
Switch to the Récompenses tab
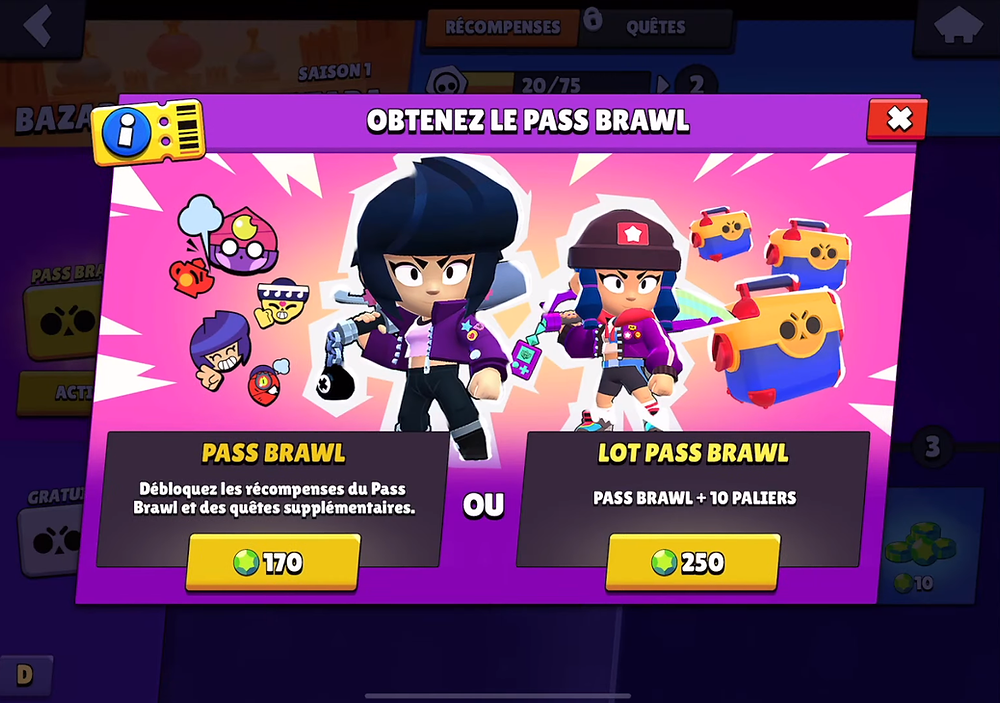point(503,27)
